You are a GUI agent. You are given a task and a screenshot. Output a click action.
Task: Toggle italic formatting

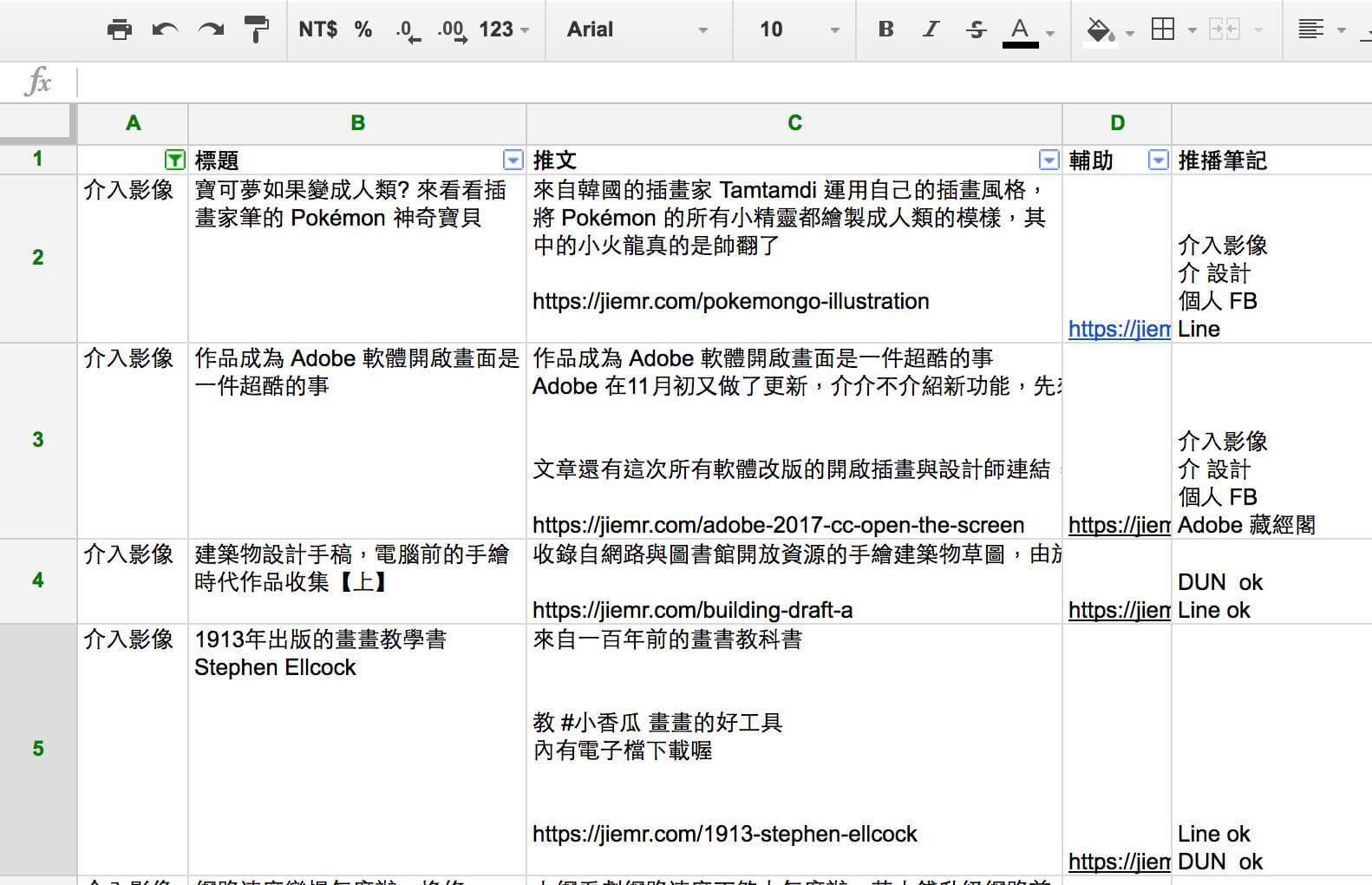[x=931, y=29]
